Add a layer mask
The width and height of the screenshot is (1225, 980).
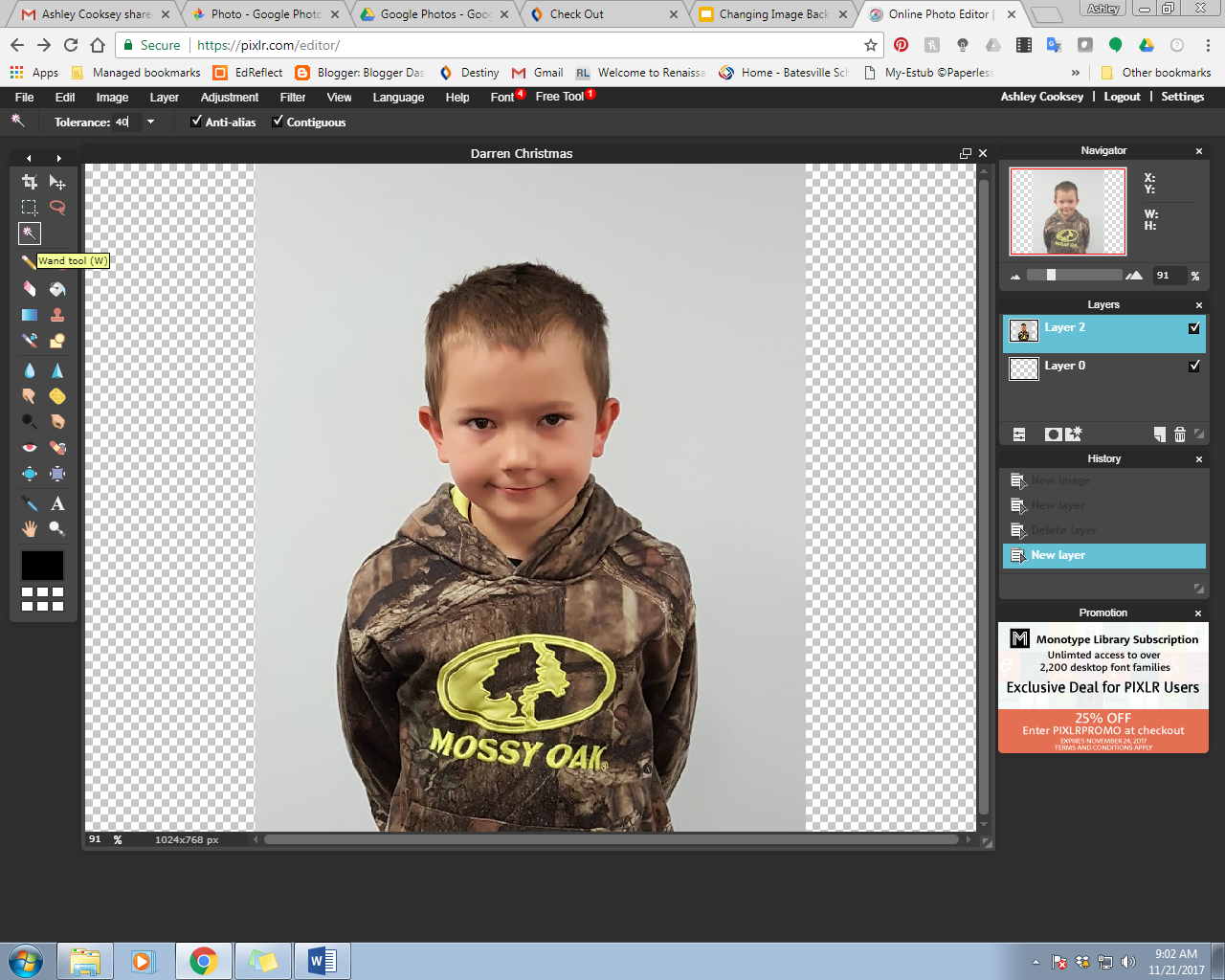pos(1053,434)
